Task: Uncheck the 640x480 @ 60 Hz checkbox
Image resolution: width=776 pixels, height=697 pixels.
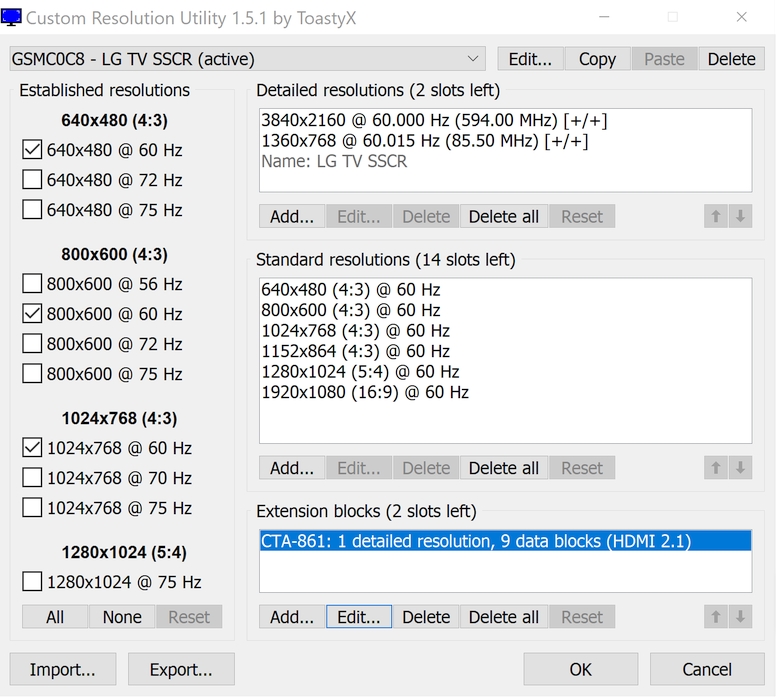Action: [x=32, y=151]
